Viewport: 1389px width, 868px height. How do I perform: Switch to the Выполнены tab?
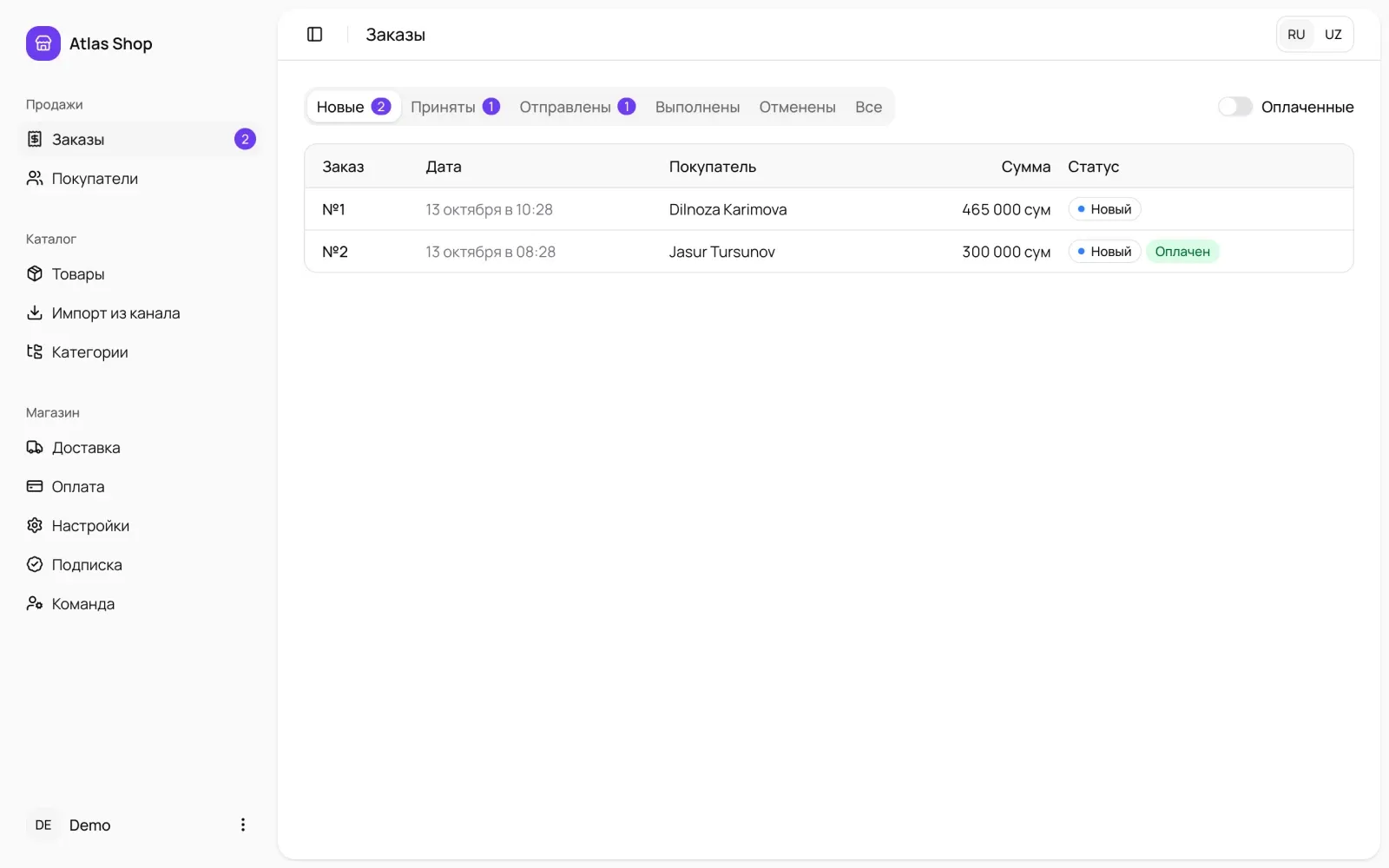tap(697, 107)
